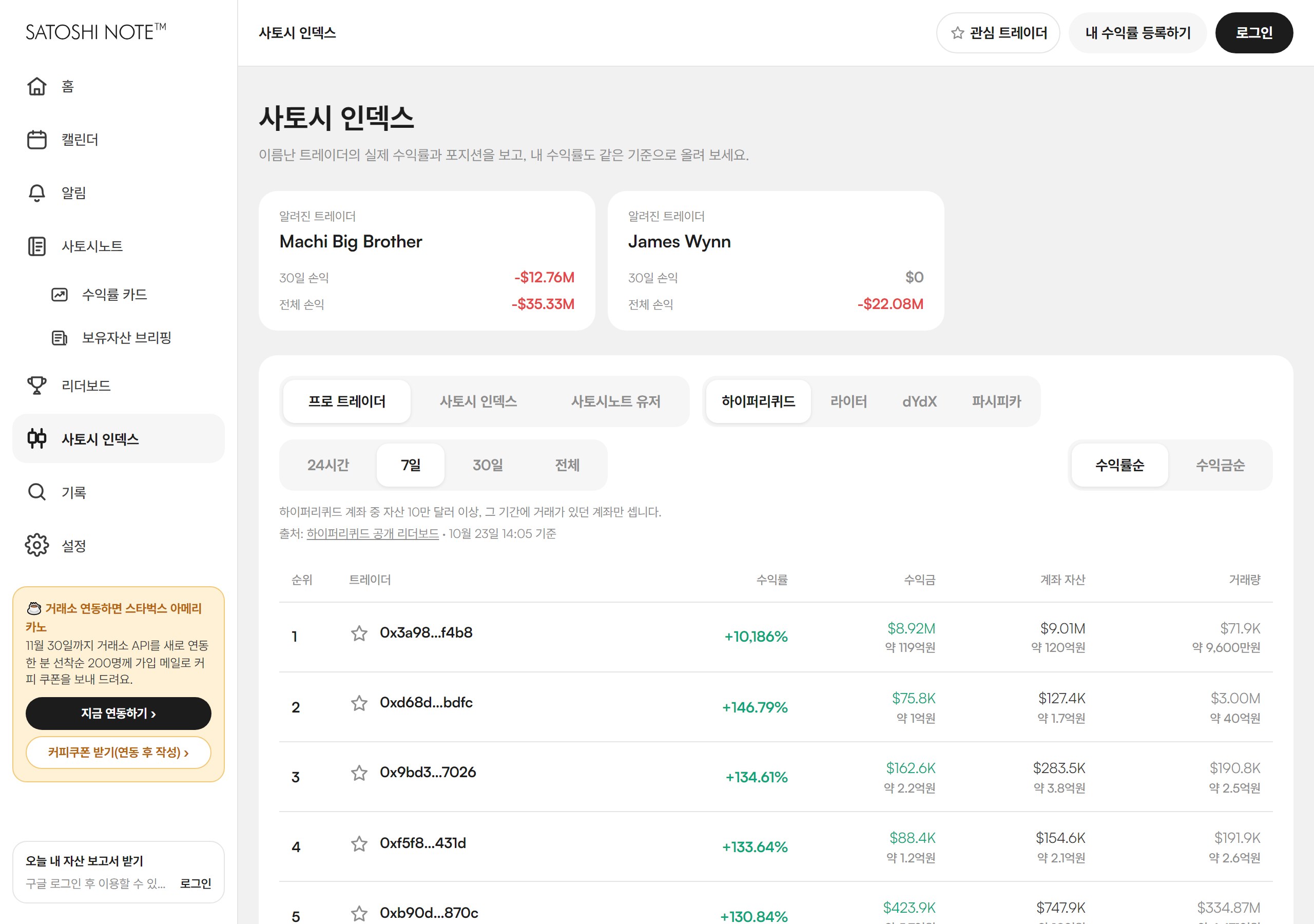Open 사토시노트 document icon
This screenshot has height=924, width=1314.
(37, 246)
